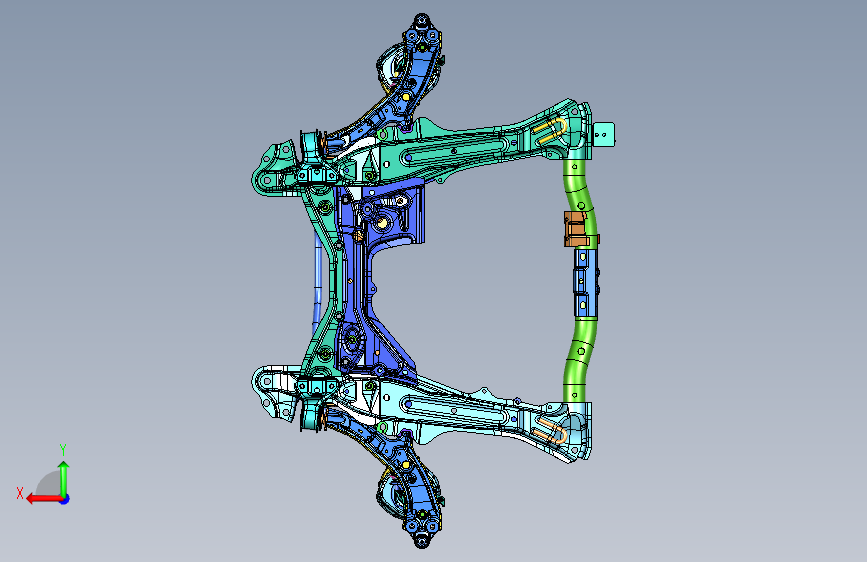Select the yellow U-shaped clip on upper arm
The height and width of the screenshot is (562, 867).
[550, 132]
